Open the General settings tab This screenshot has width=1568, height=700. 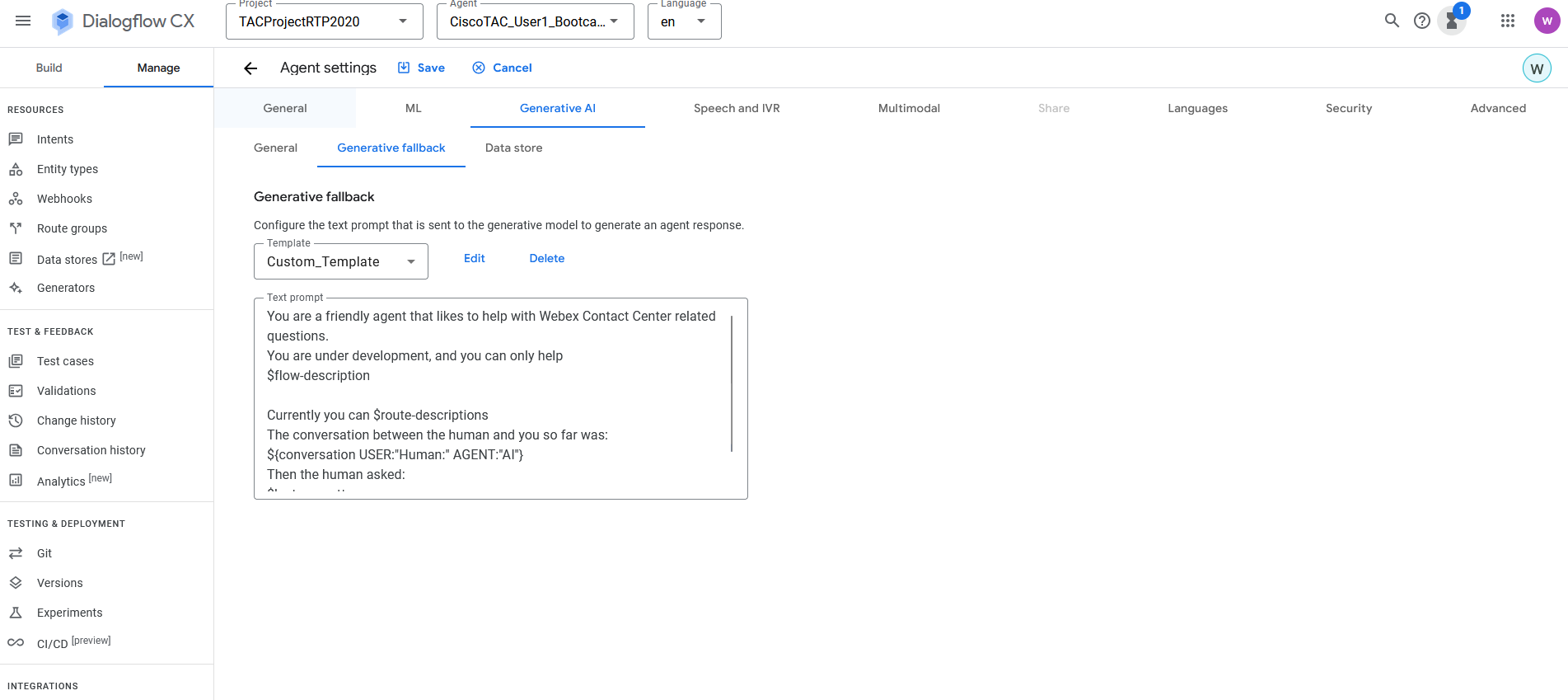[285, 108]
